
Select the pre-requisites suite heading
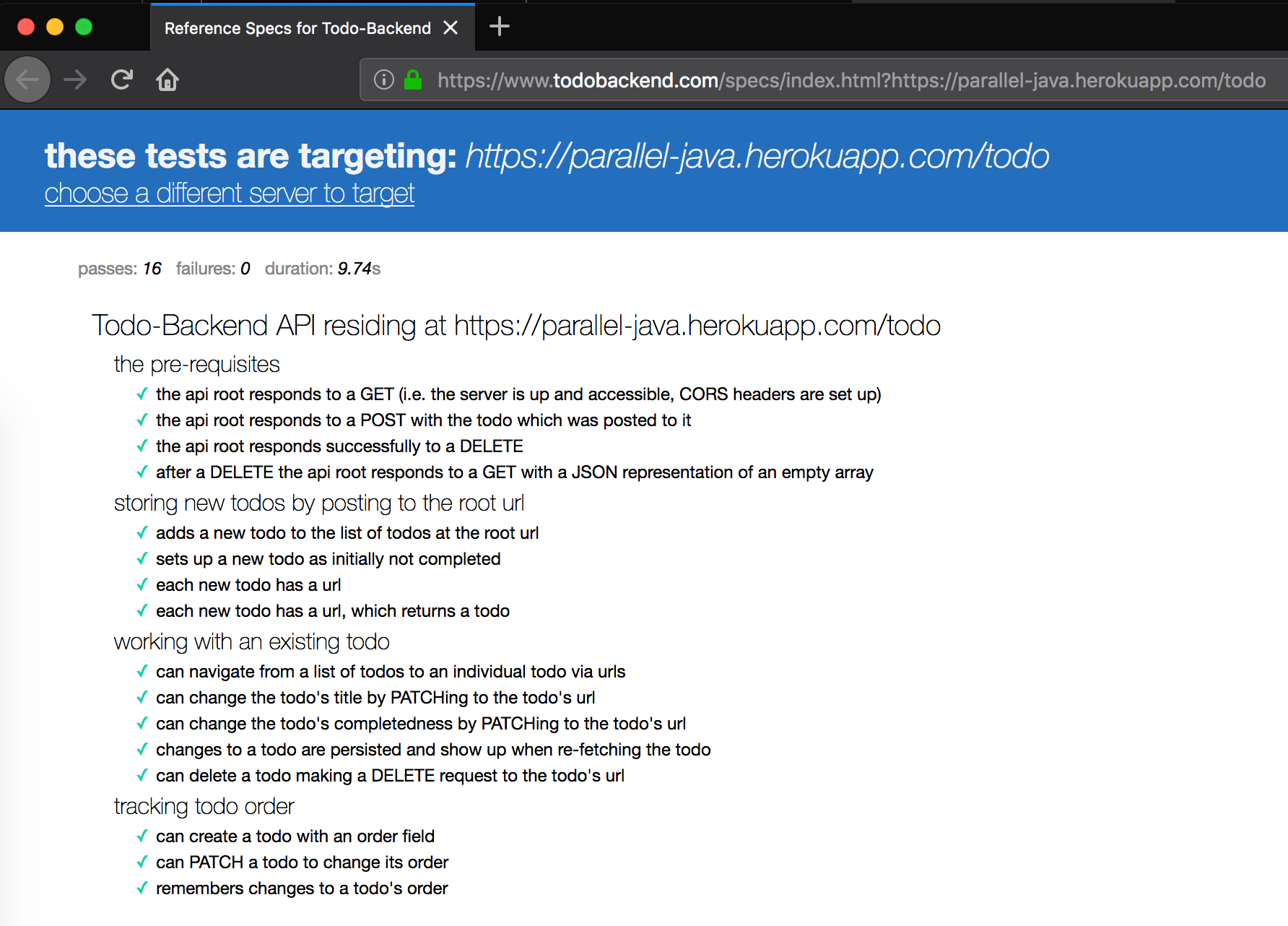[x=196, y=364]
